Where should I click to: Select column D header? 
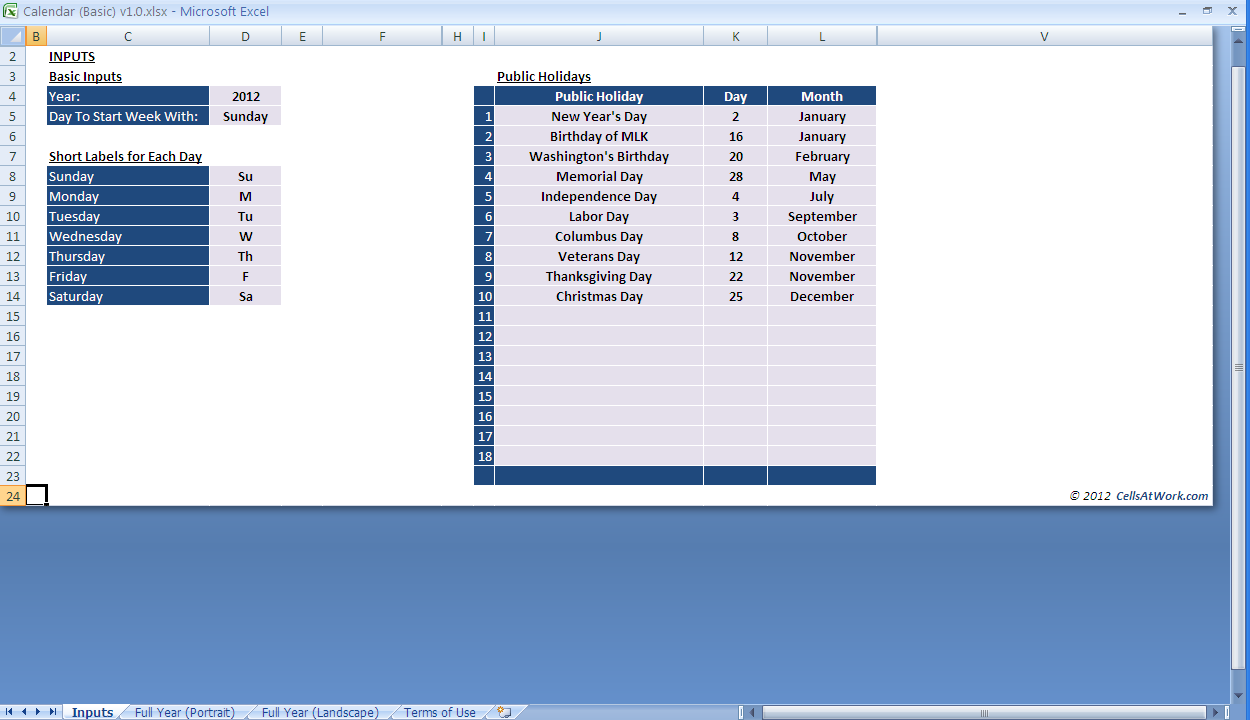[245, 37]
